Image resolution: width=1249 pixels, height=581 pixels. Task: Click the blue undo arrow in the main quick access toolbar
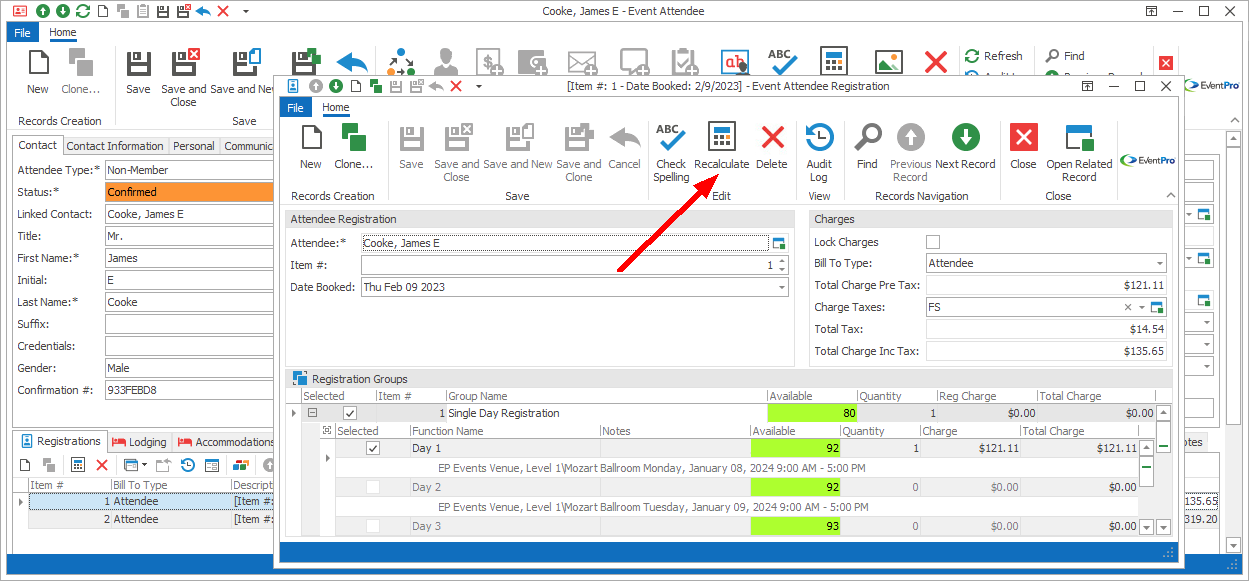pyautogui.click(x=203, y=11)
